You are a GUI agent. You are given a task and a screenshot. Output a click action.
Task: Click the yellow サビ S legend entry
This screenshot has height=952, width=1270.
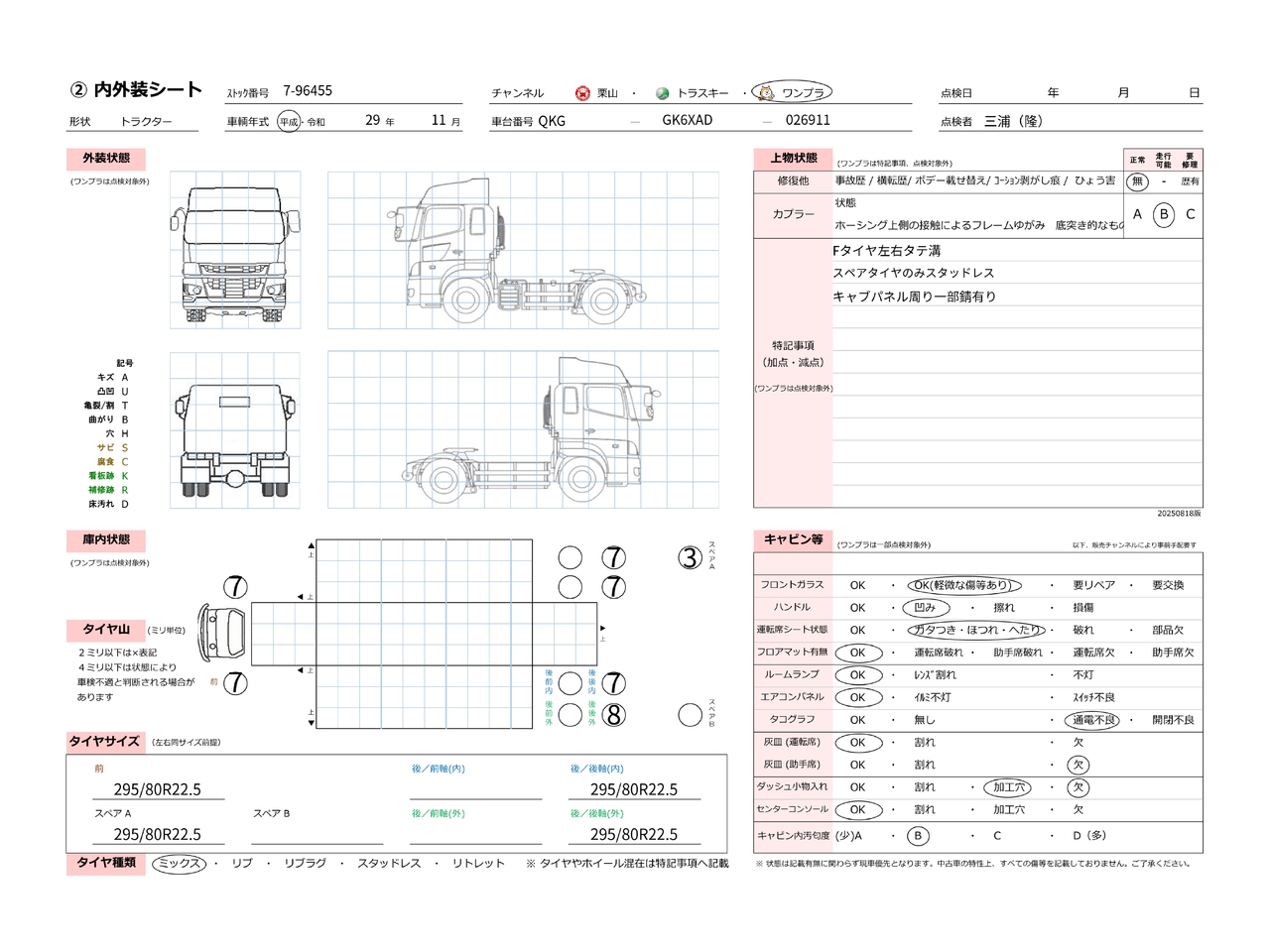[x=112, y=448]
